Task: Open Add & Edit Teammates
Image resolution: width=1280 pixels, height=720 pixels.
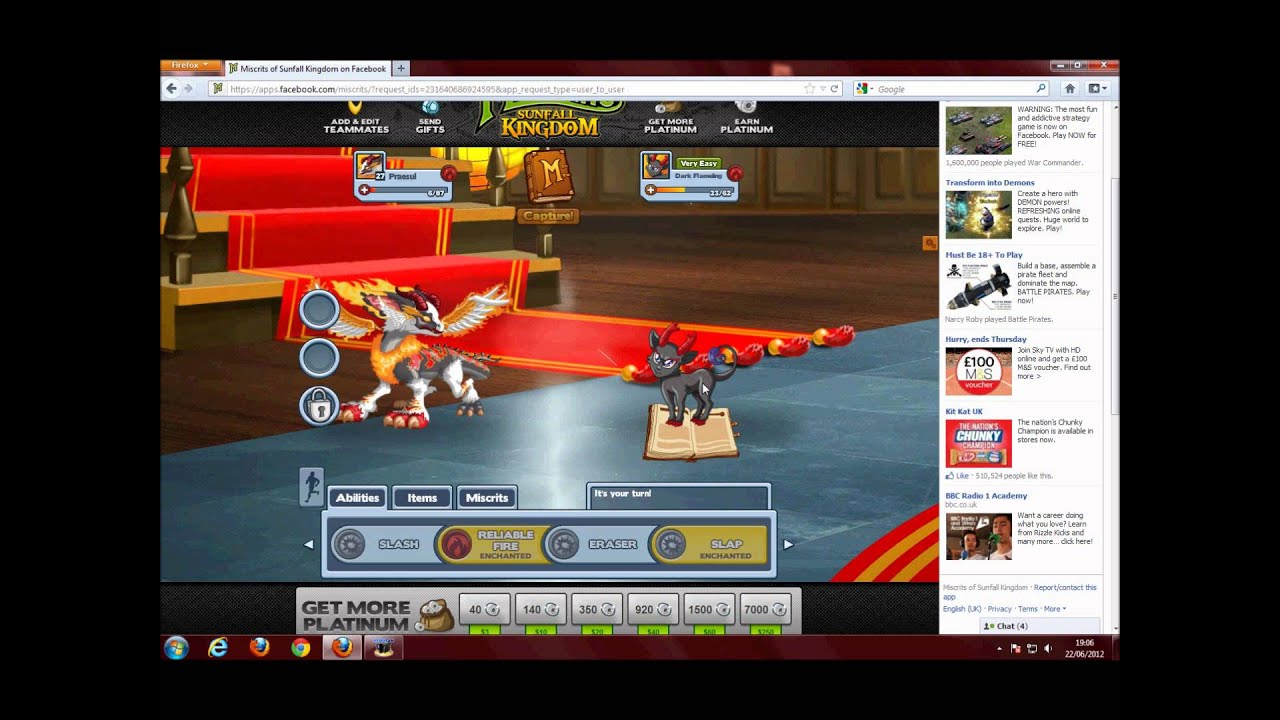Action: coord(355,119)
